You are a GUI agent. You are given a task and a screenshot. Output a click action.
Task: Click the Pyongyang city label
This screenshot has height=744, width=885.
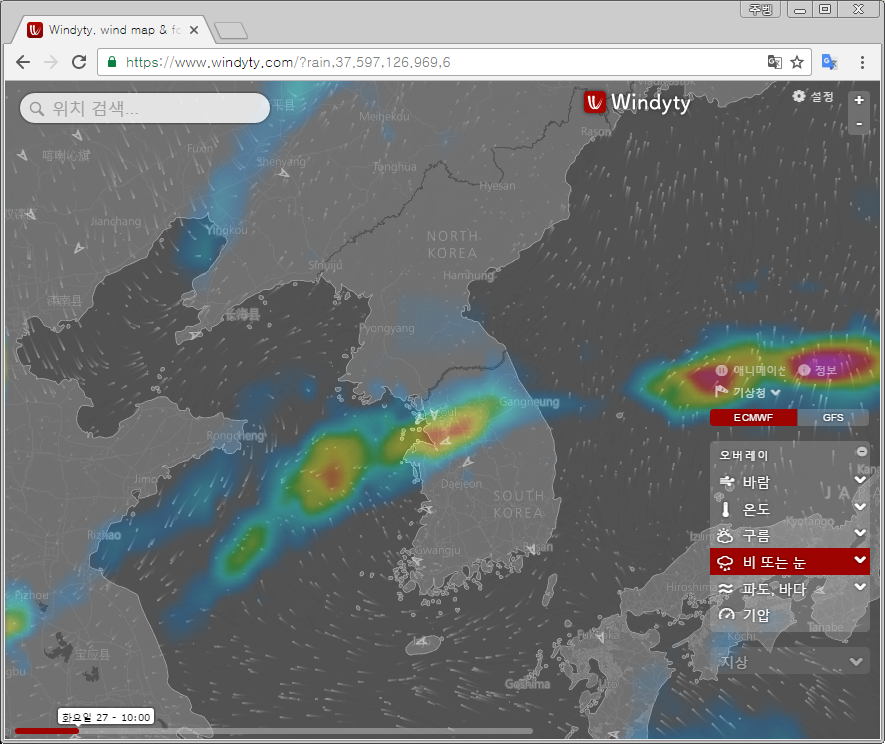tap(387, 328)
